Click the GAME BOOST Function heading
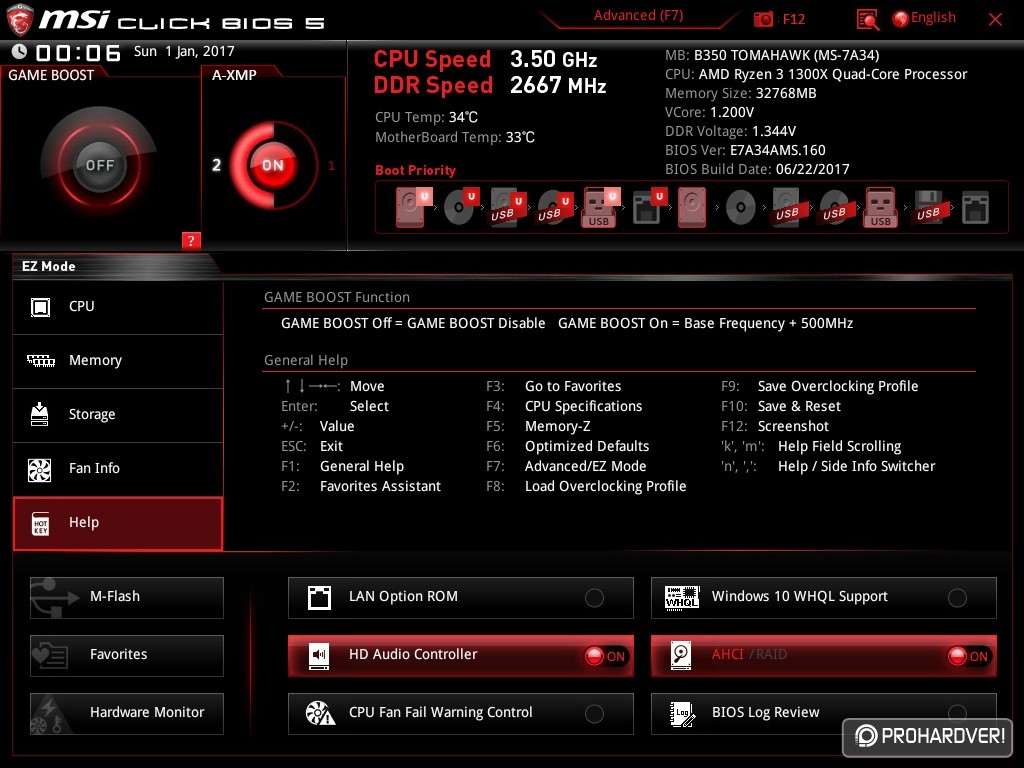 click(337, 297)
